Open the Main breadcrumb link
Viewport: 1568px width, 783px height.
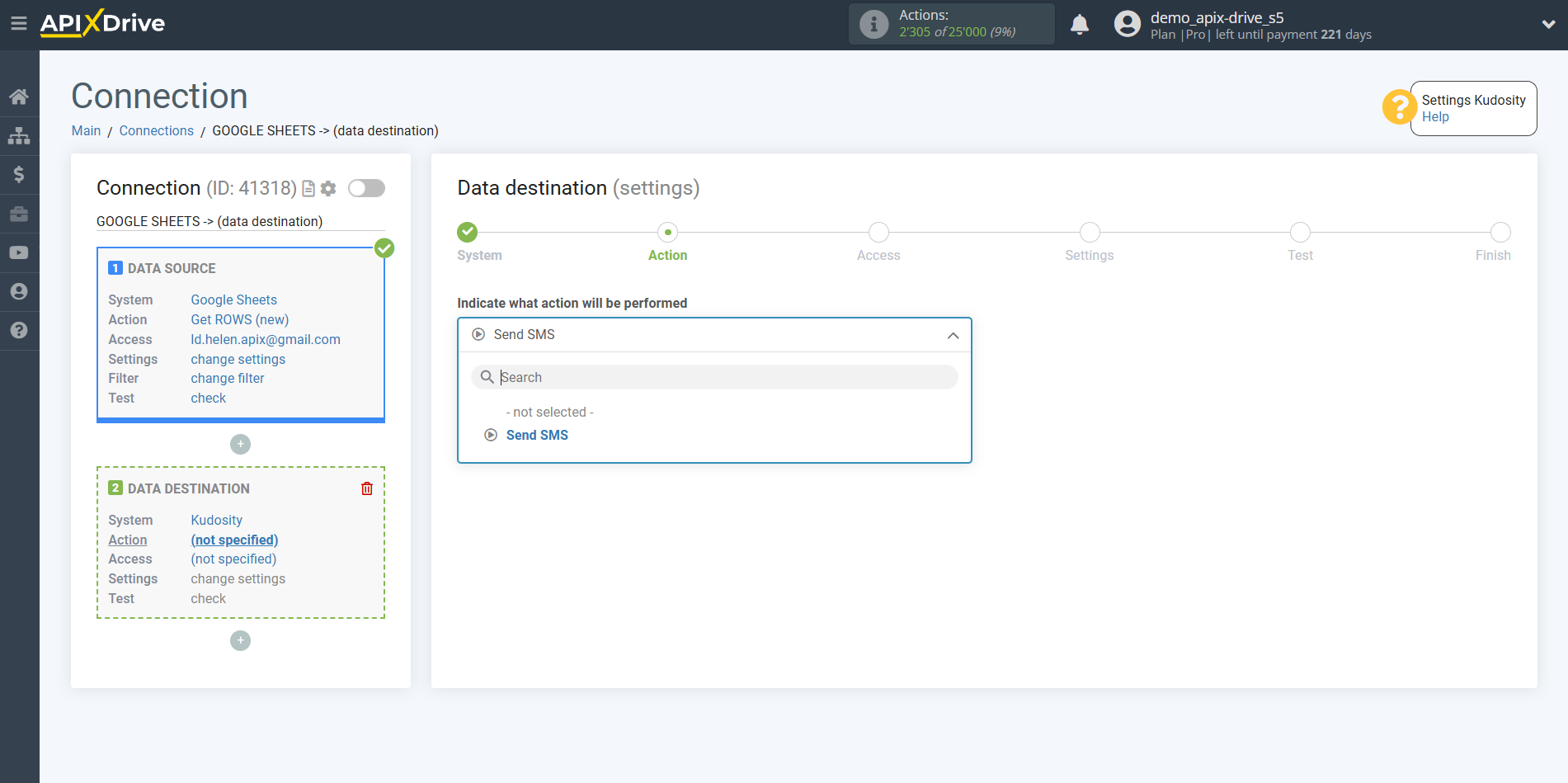86,130
